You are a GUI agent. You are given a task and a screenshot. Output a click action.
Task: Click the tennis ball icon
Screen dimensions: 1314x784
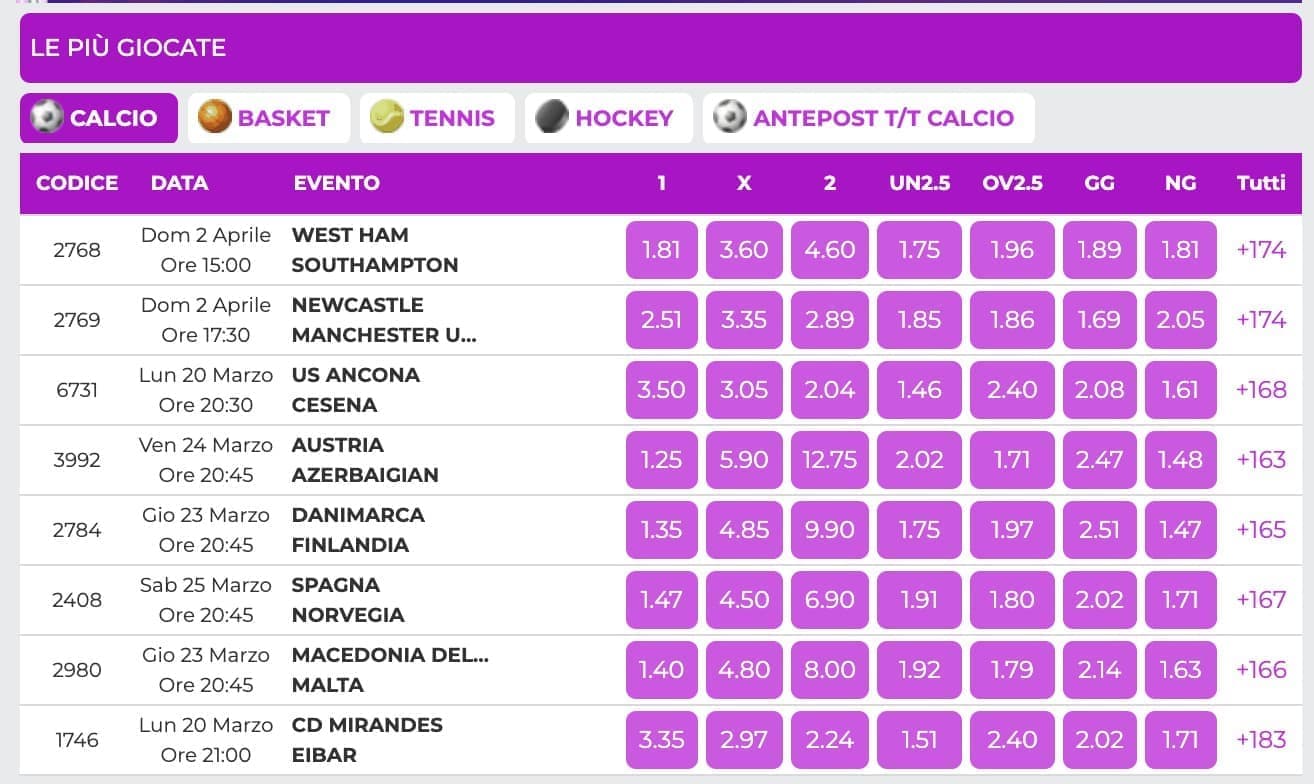(386, 118)
